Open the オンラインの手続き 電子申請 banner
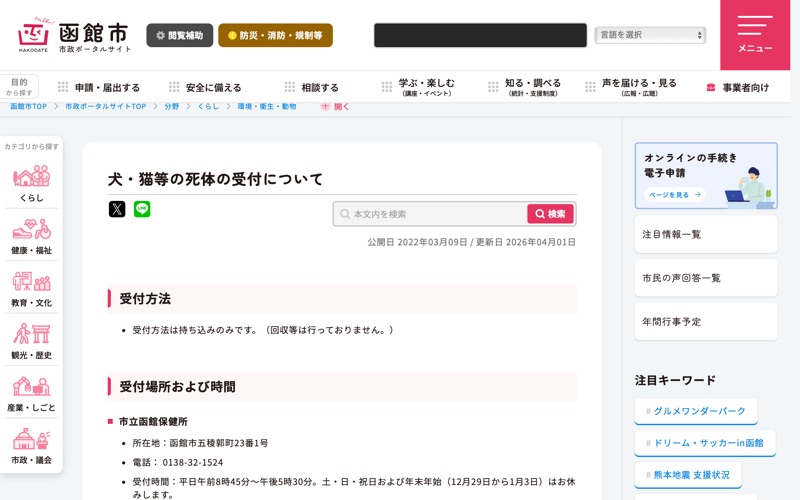Screen dimensions: 800x500 click(706, 176)
